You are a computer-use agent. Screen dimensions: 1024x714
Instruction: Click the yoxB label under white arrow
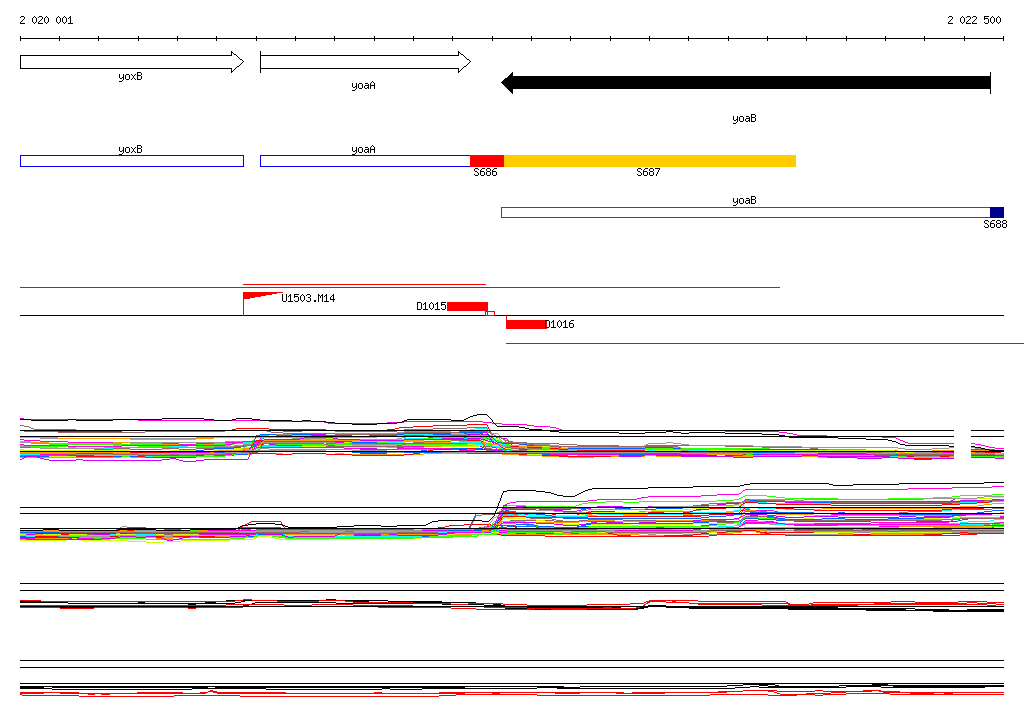[131, 77]
